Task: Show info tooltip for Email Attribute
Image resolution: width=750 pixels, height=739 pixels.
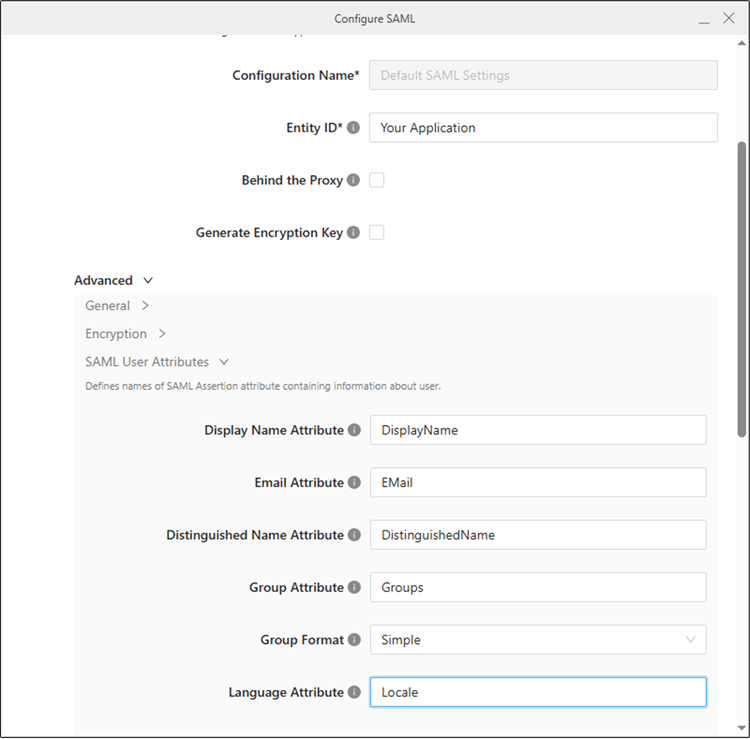Action: 354,483
